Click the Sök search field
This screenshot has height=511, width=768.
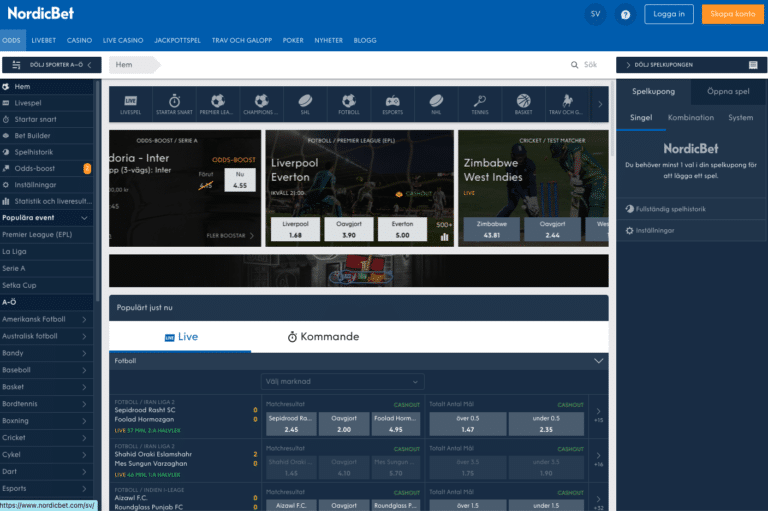coord(590,65)
